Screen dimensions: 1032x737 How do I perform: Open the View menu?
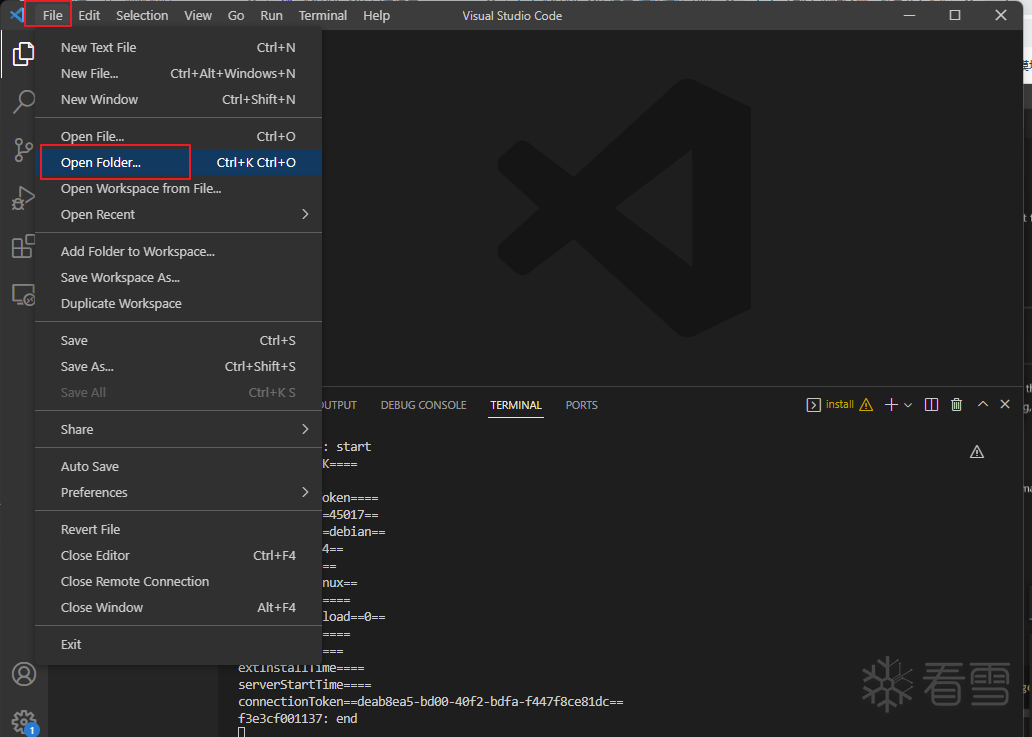click(x=197, y=15)
